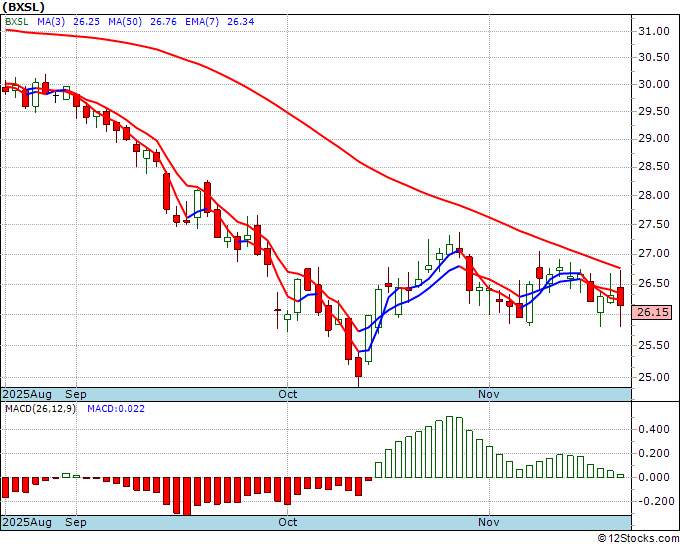
Task: Click the 25.00 price axis label
Action: point(654,377)
